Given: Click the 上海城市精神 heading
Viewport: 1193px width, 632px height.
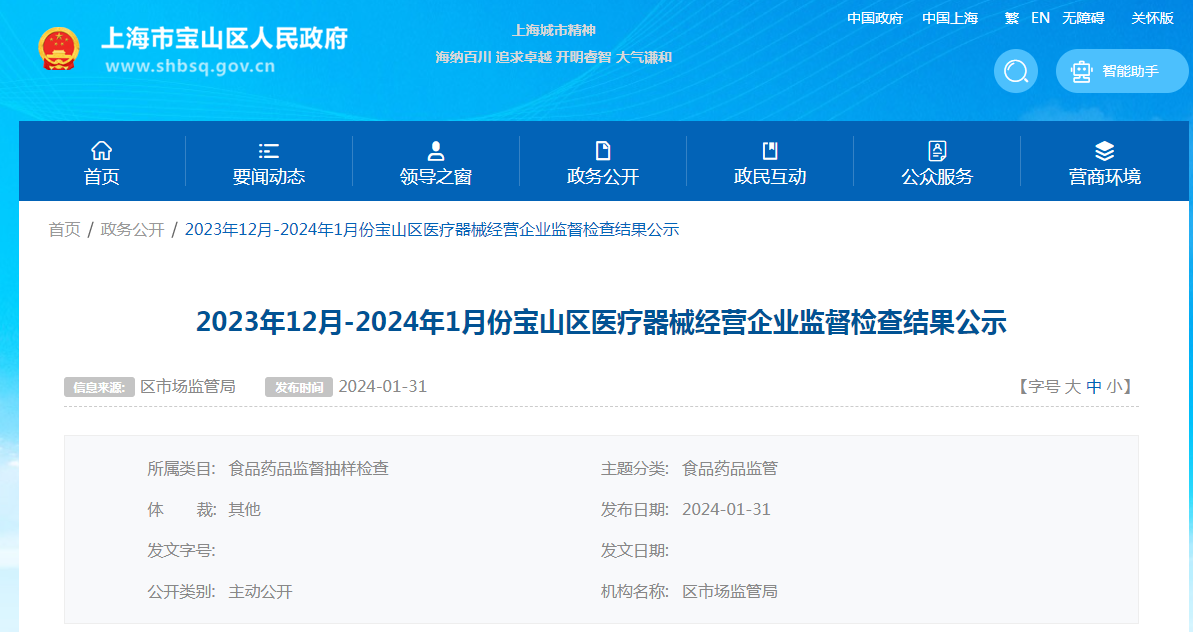Looking at the screenshot, I should click(553, 30).
